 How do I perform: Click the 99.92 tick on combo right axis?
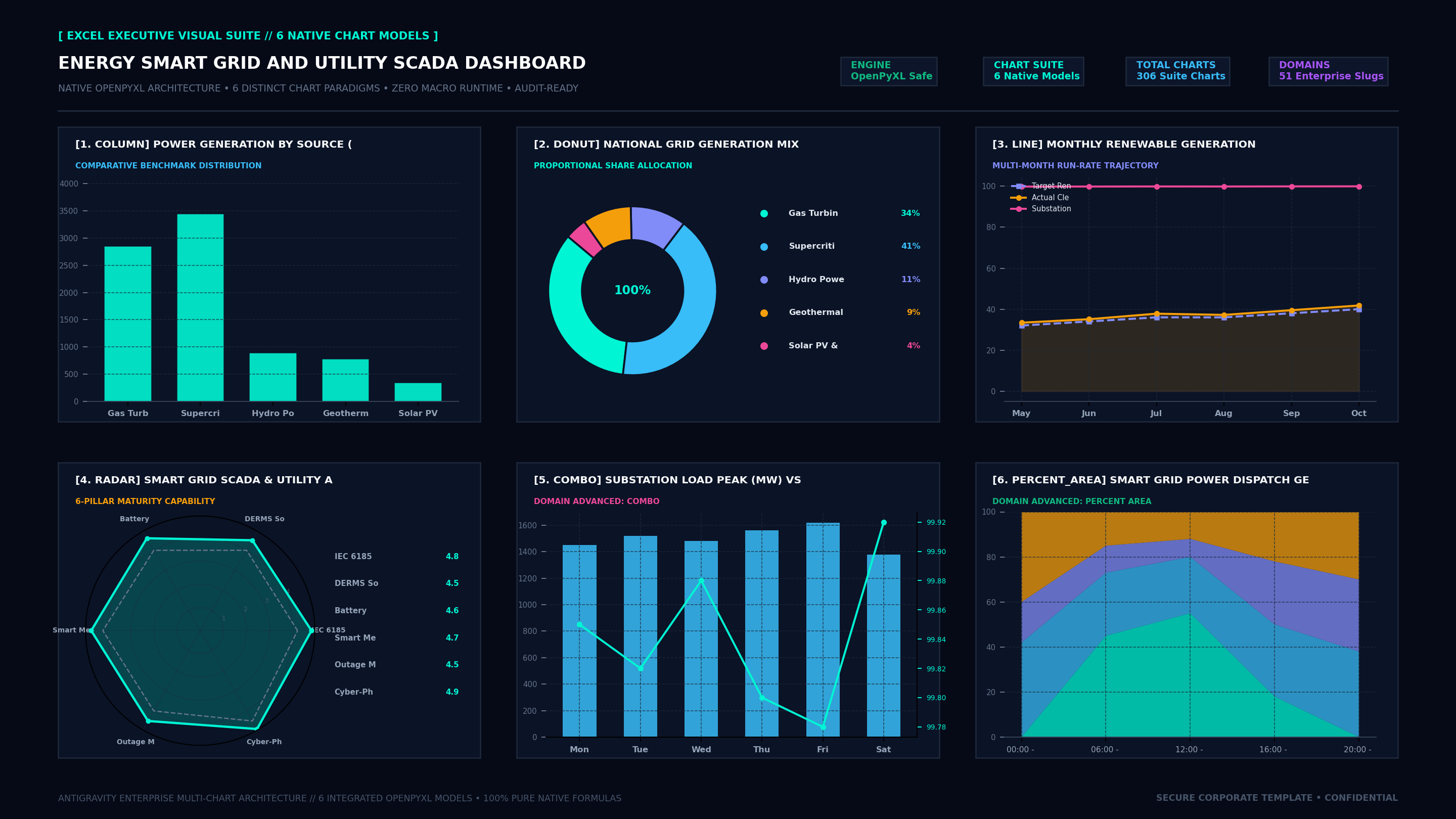[x=936, y=522]
